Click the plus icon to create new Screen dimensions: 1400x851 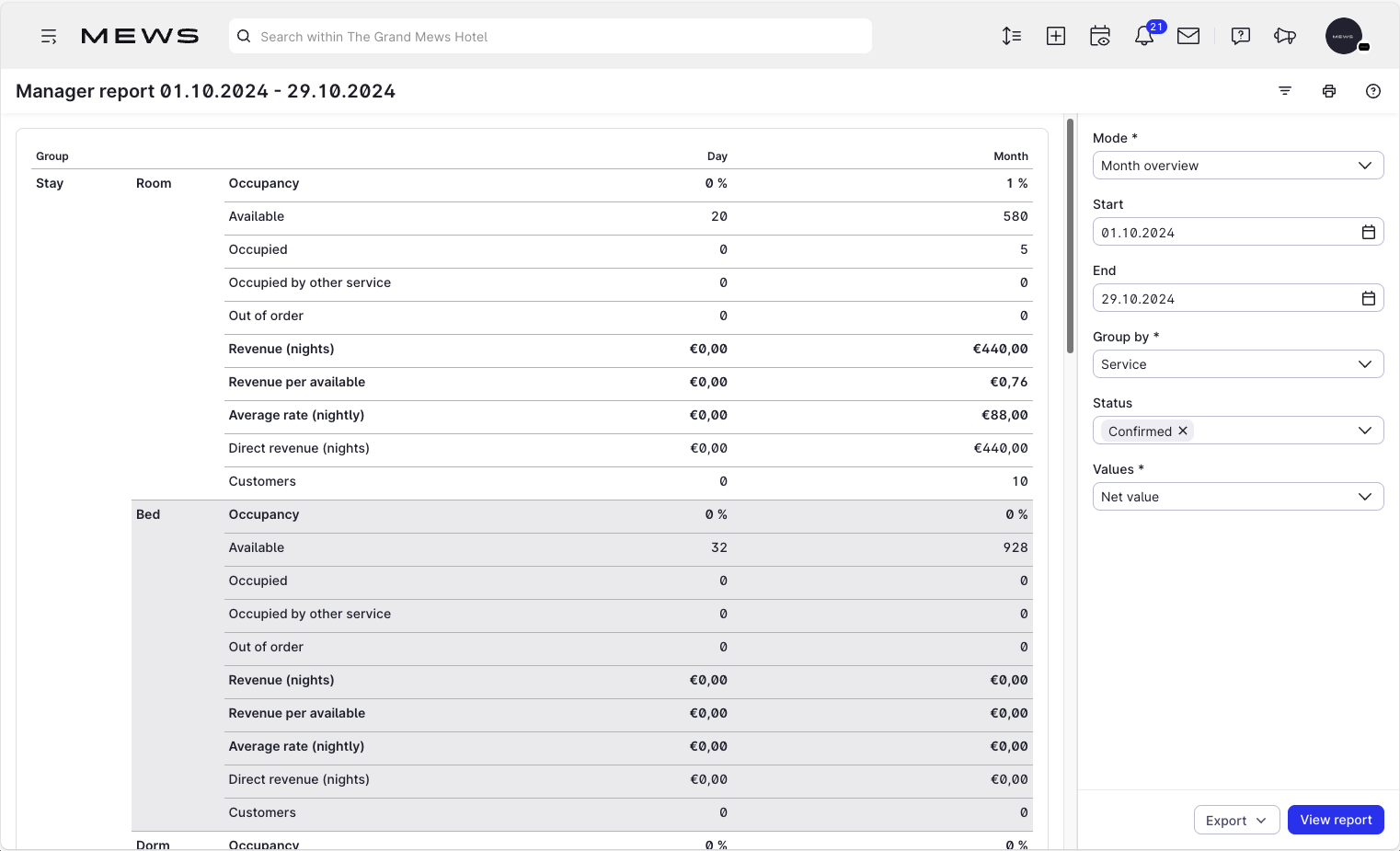pyautogui.click(x=1056, y=36)
